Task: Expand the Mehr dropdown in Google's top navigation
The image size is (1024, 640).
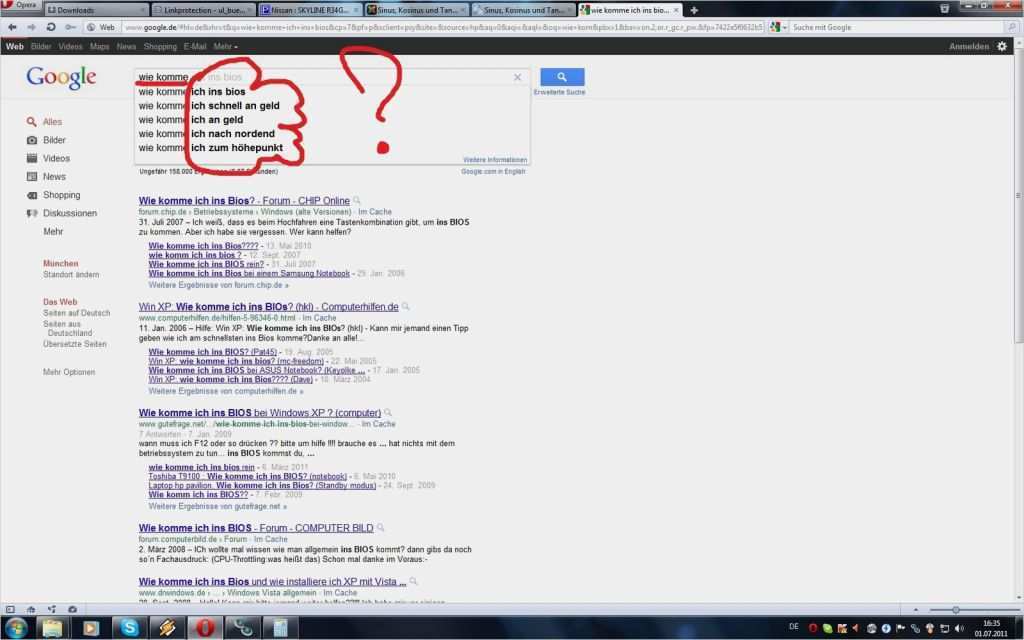Action: click(x=221, y=46)
